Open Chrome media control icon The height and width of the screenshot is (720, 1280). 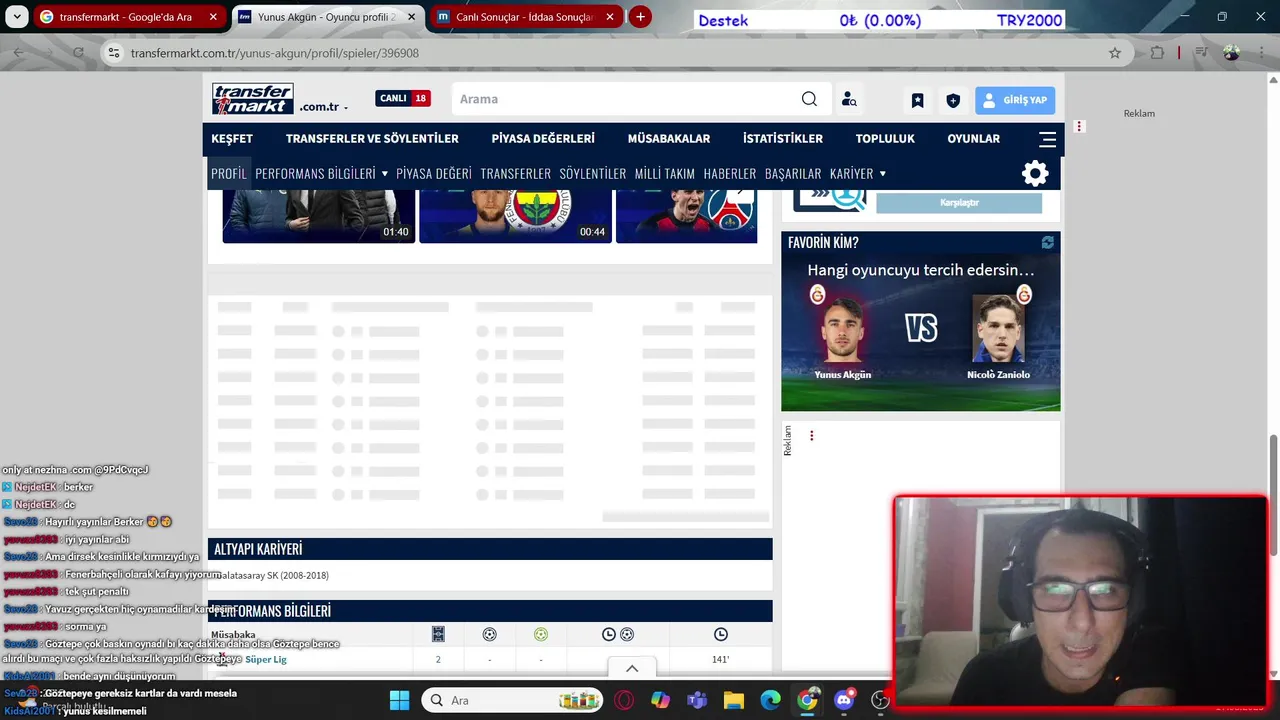[x=1204, y=53]
